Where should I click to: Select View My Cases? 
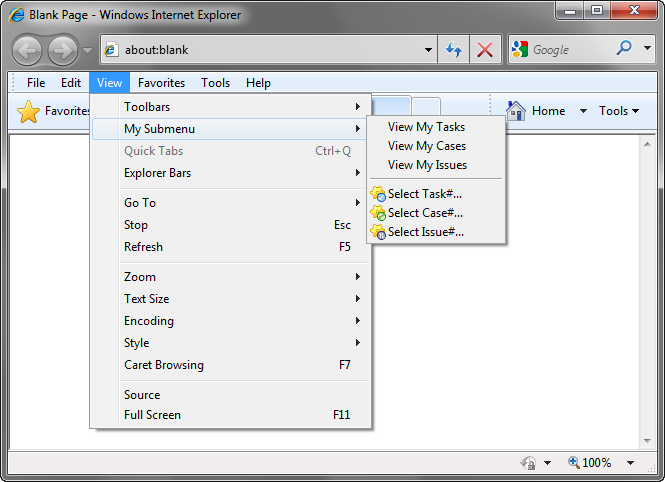coord(436,146)
